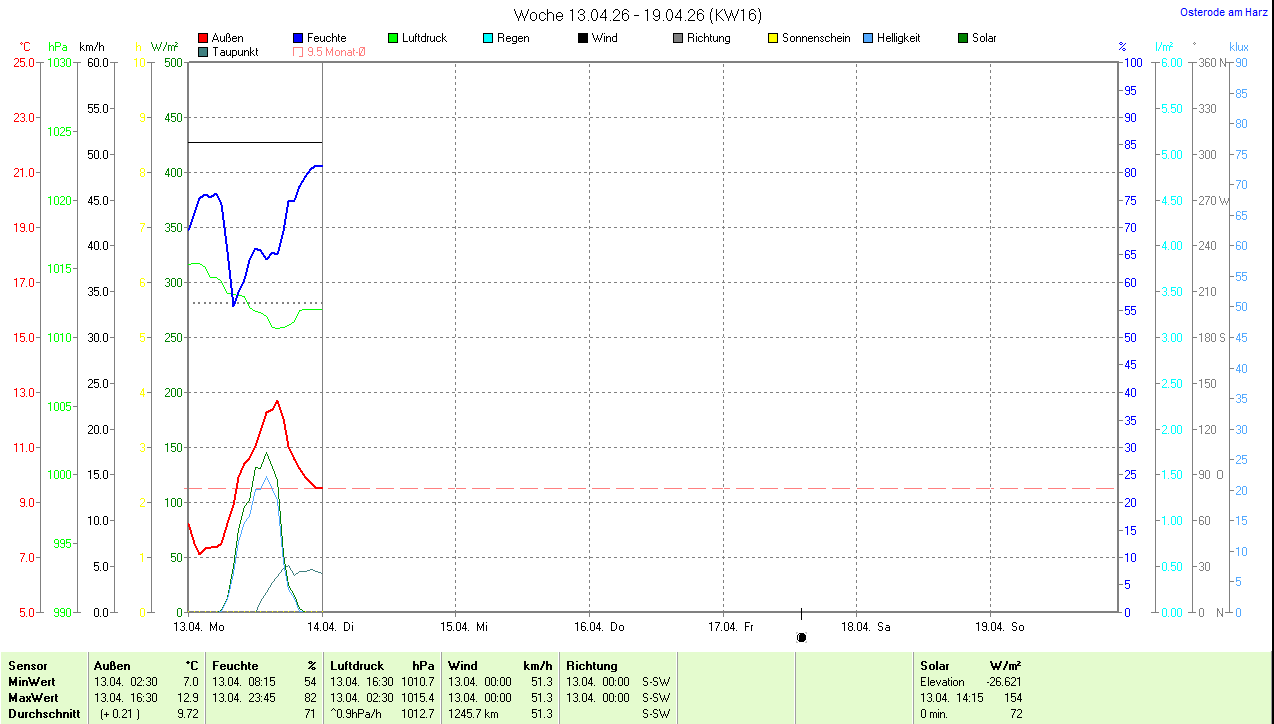Click the blue Feuchte legend square
Screen dimensions: 1274x724
298,38
